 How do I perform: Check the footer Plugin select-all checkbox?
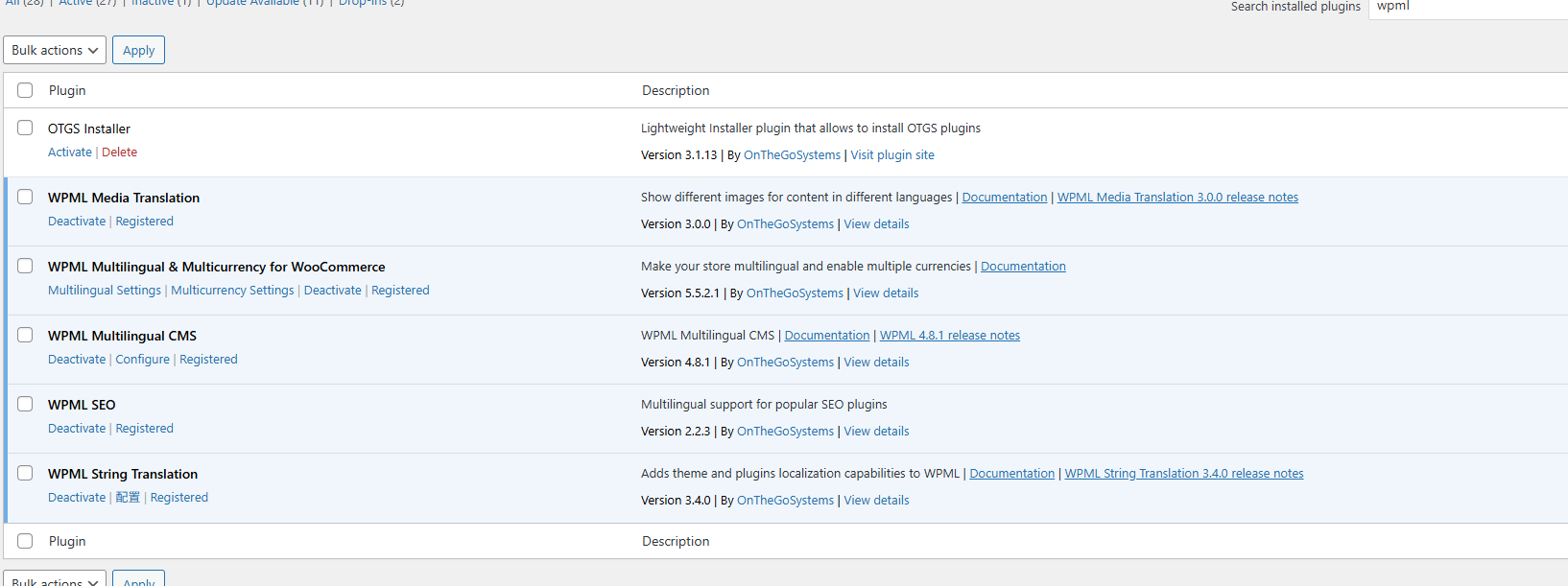click(x=25, y=541)
